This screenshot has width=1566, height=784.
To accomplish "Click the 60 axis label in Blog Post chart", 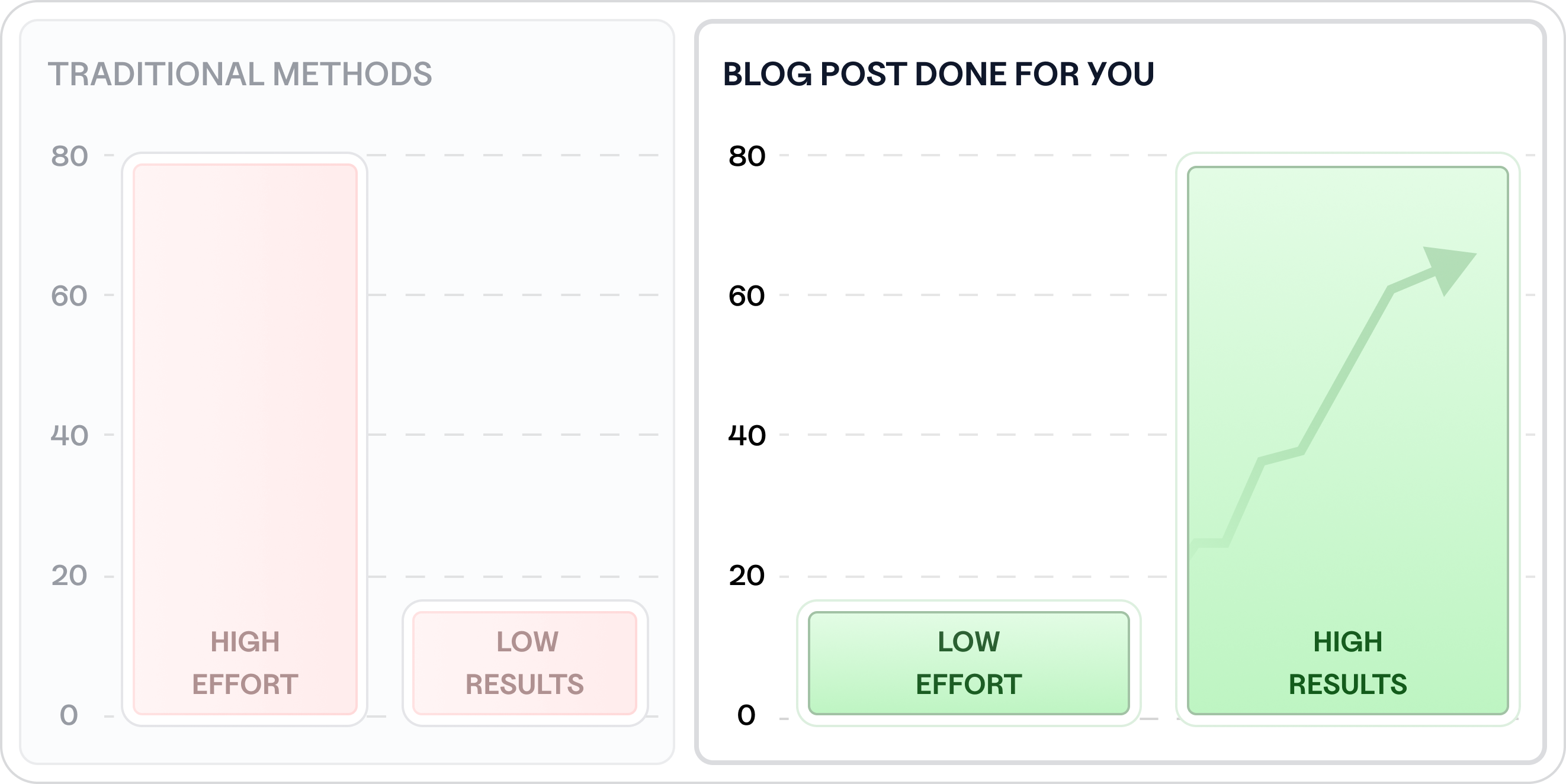I will click(x=746, y=296).
